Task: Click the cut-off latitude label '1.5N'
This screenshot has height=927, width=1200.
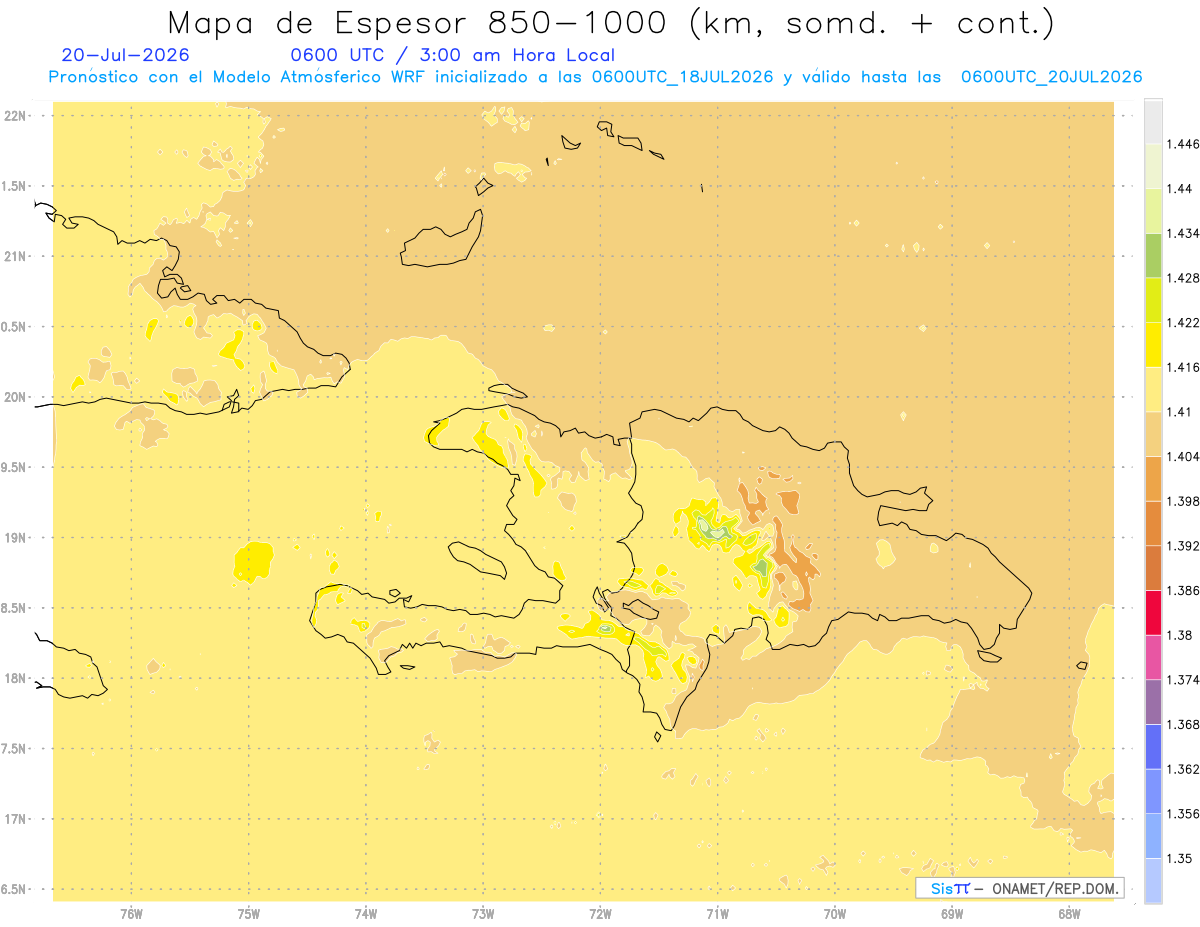Action: tap(14, 186)
